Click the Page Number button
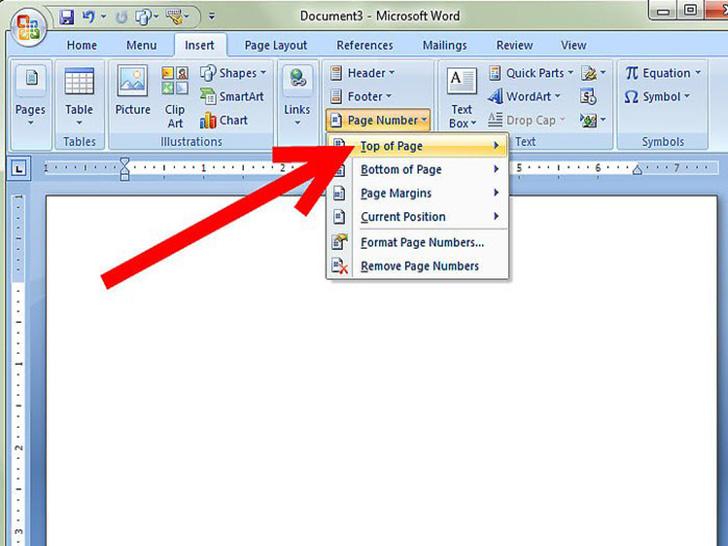 point(378,120)
